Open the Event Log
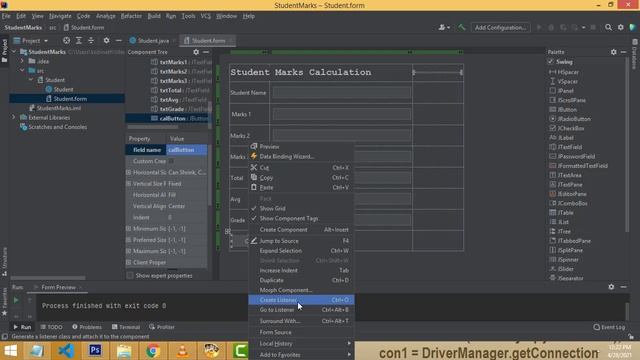640x360 pixels. [609, 327]
